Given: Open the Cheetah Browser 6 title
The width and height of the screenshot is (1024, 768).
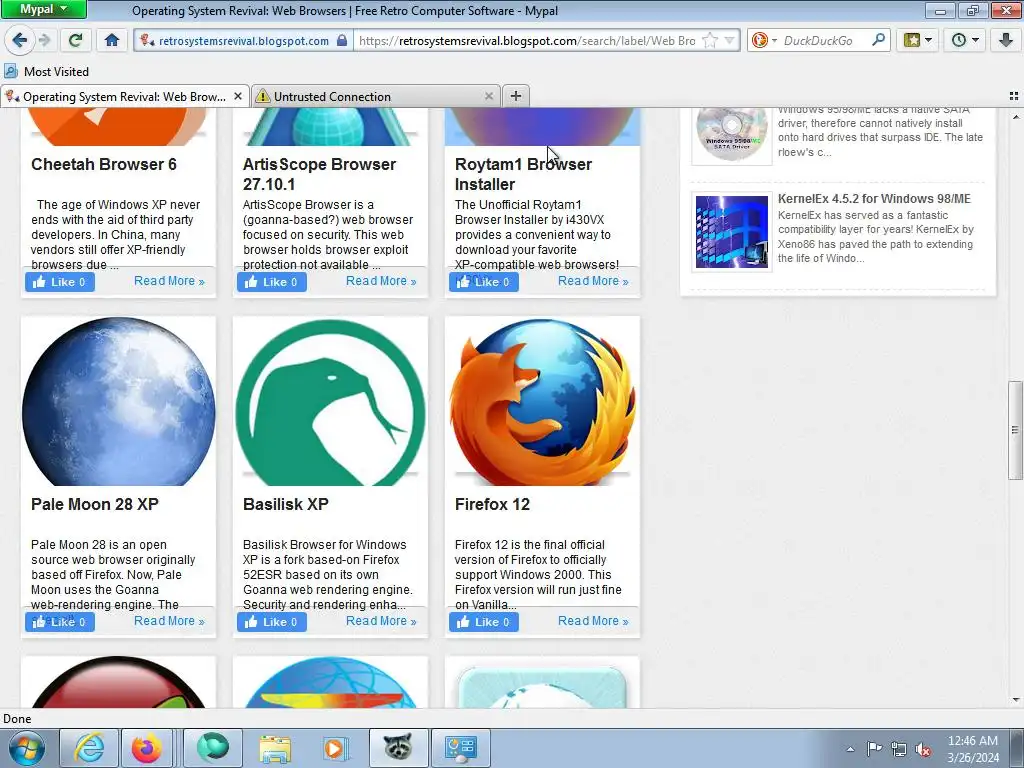Looking at the screenshot, I should (x=104, y=164).
